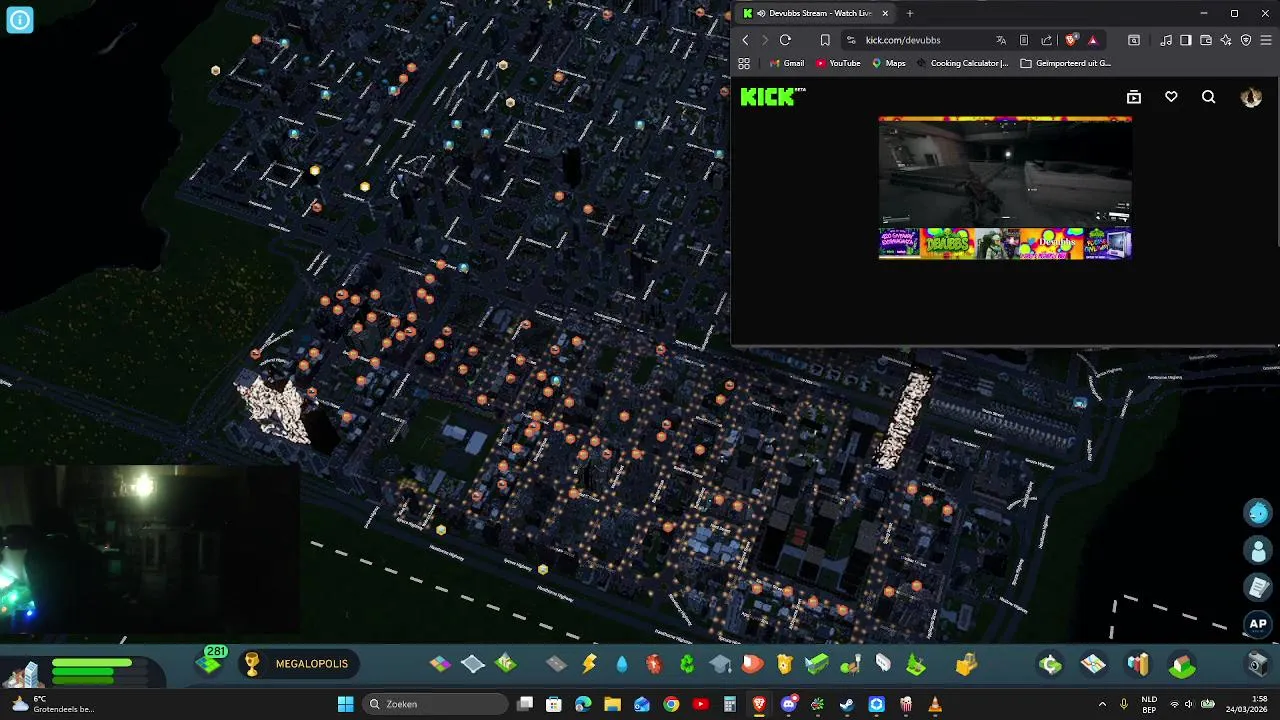Click the MEGALOPOLIS milestone label
Screen dimensions: 1280x720
tap(312, 664)
